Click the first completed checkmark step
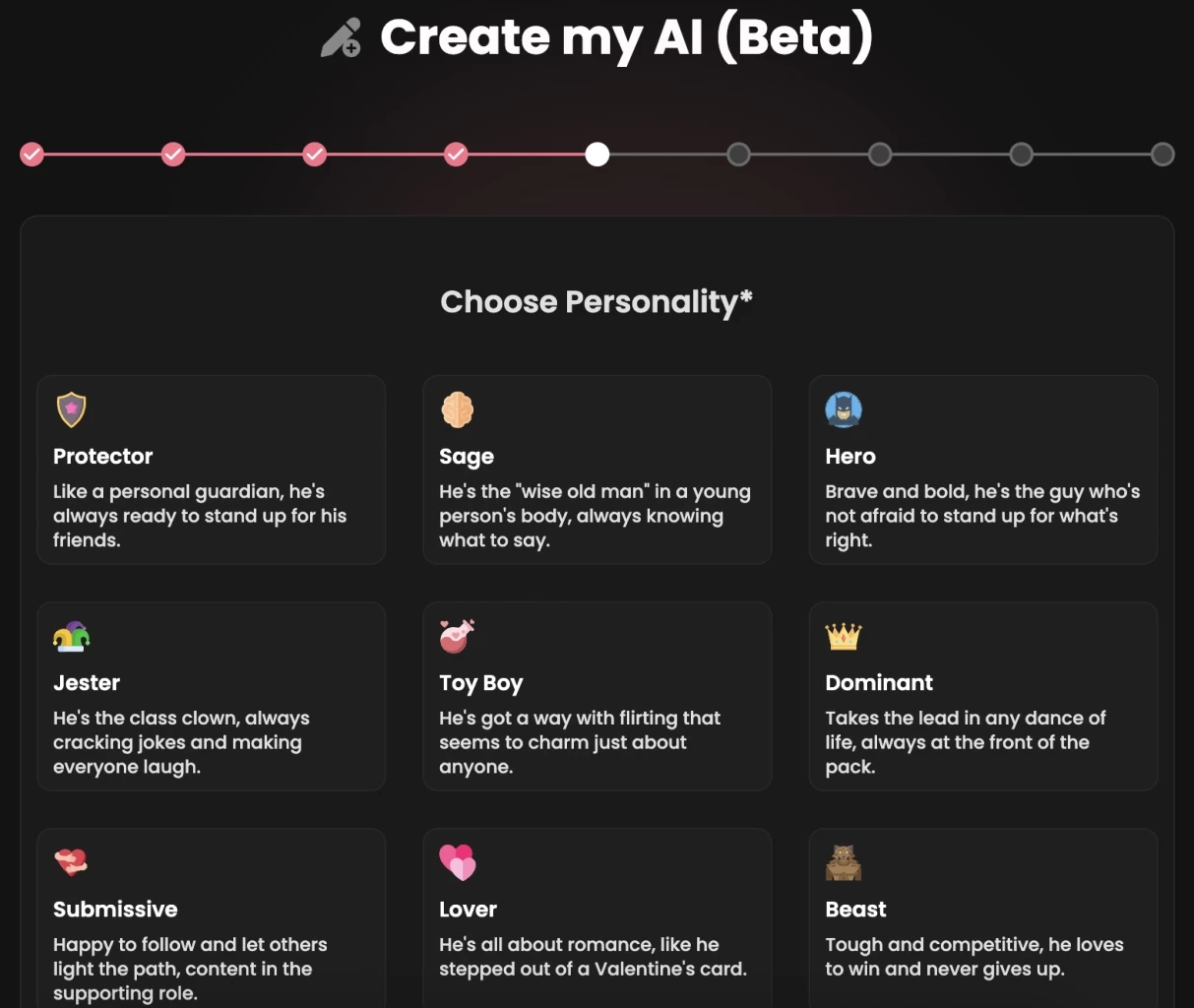 31,154
